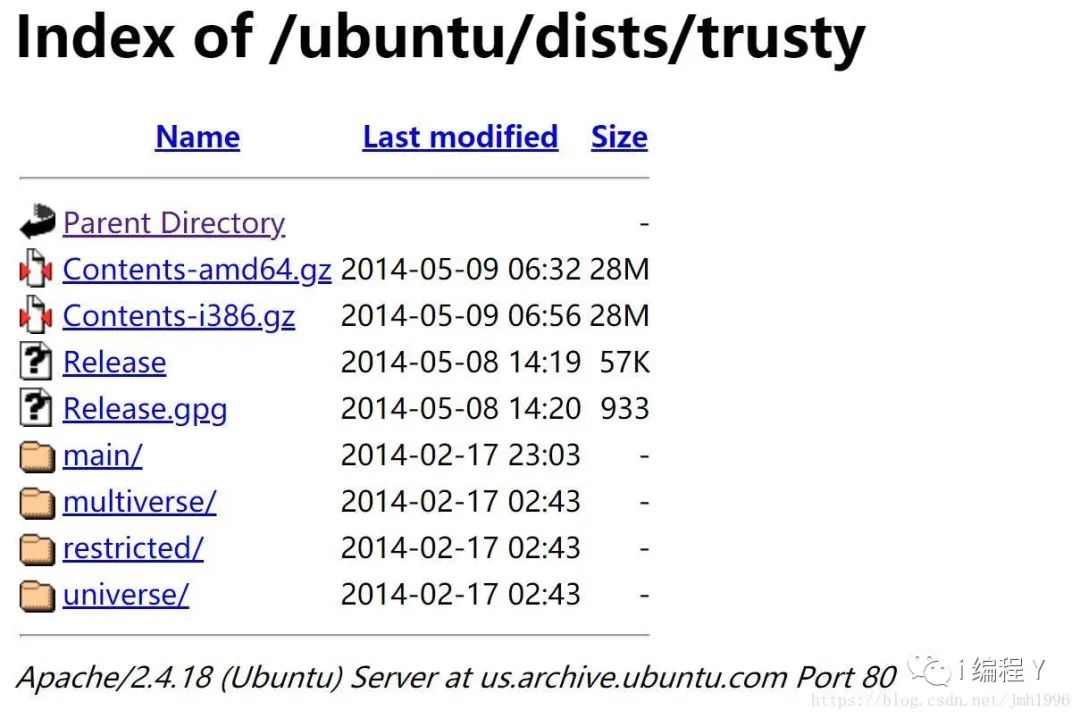Download the Contents-amd64.gz file
The image size is (1080, 718).
coord(197,269)
